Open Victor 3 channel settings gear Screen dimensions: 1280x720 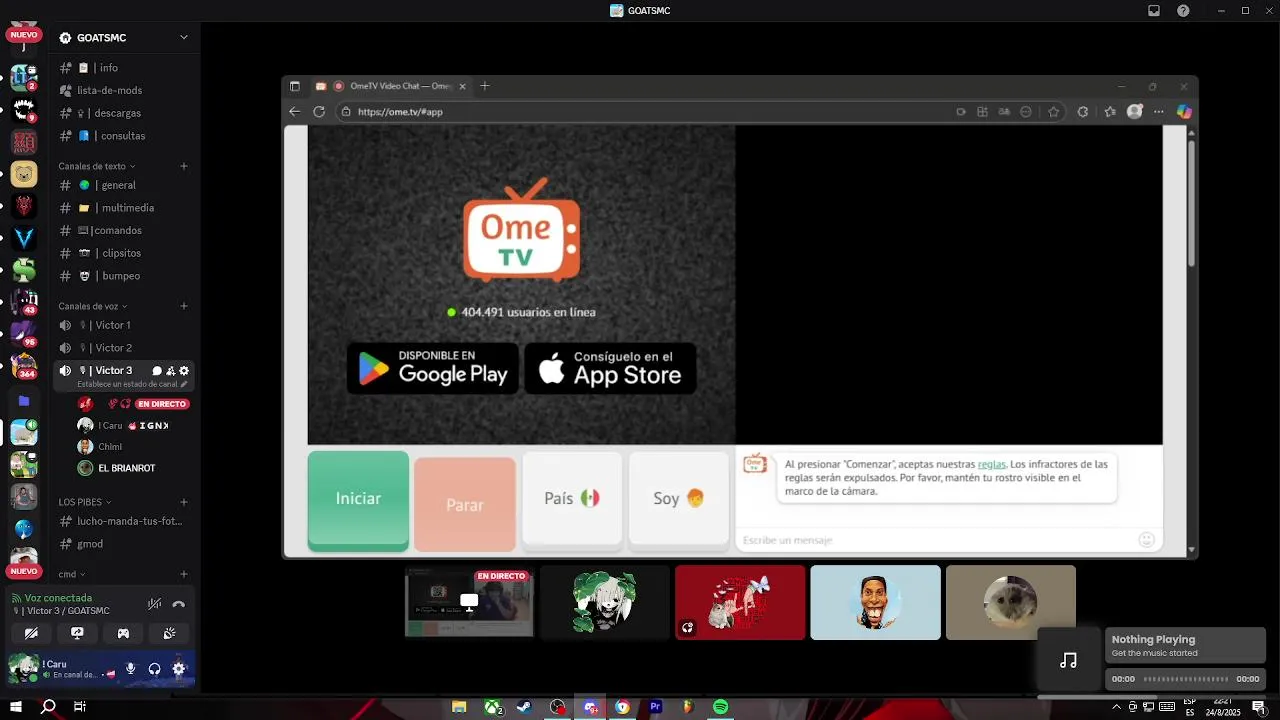coord(184,371)
